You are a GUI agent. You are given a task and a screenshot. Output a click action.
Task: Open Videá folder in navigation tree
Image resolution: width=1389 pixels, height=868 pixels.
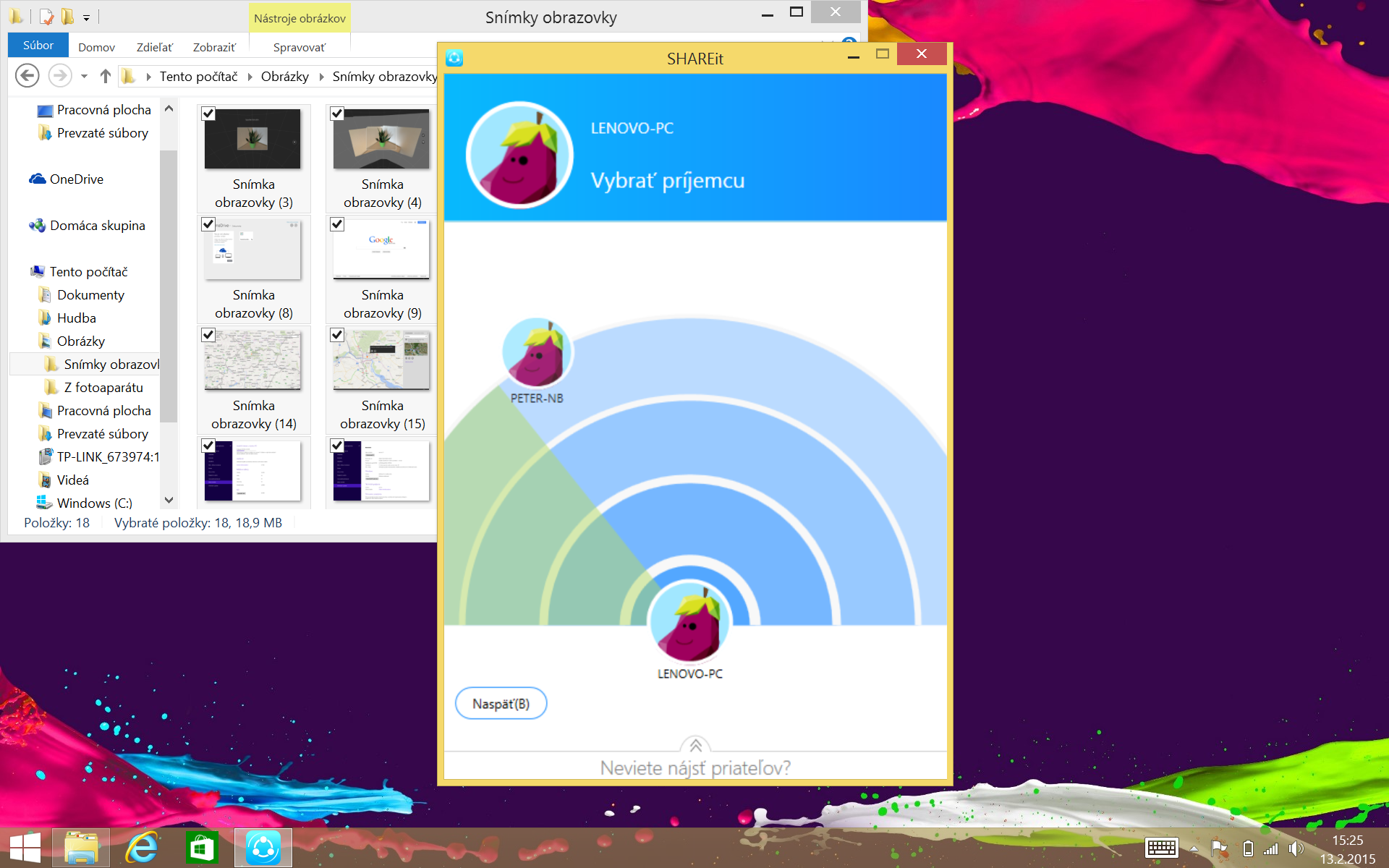click(64, 480)
